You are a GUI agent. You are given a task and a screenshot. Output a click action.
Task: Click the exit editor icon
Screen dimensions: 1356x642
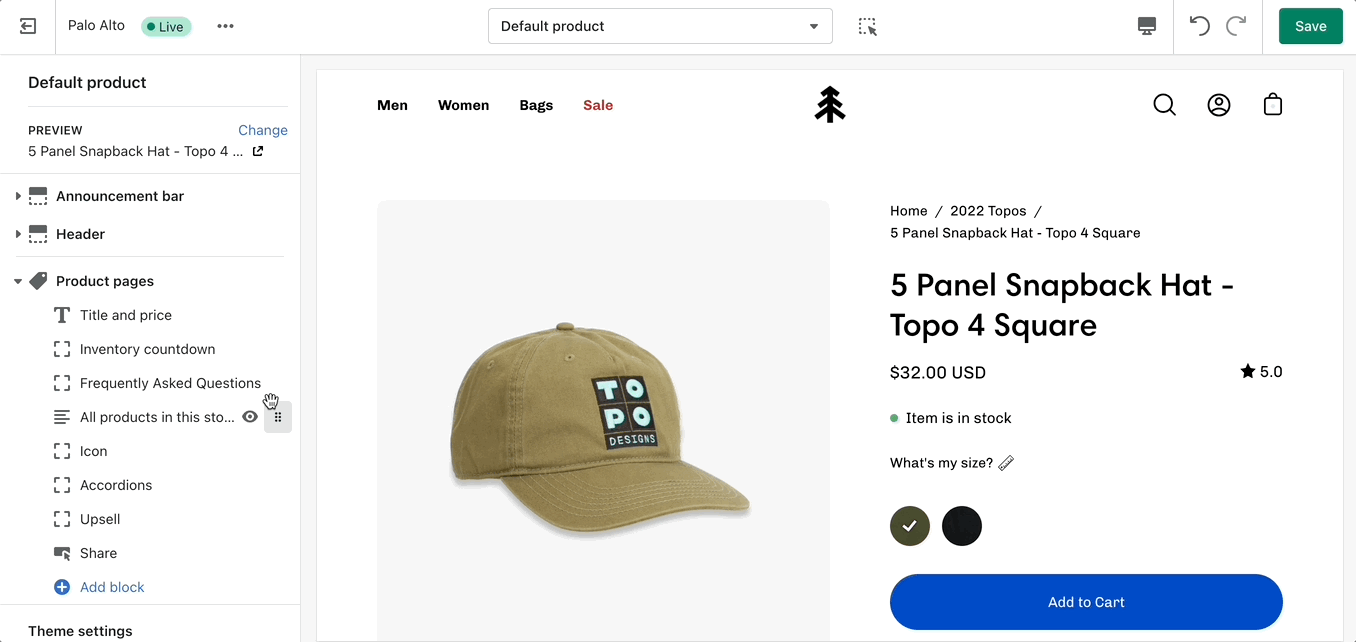click(27, 27)
